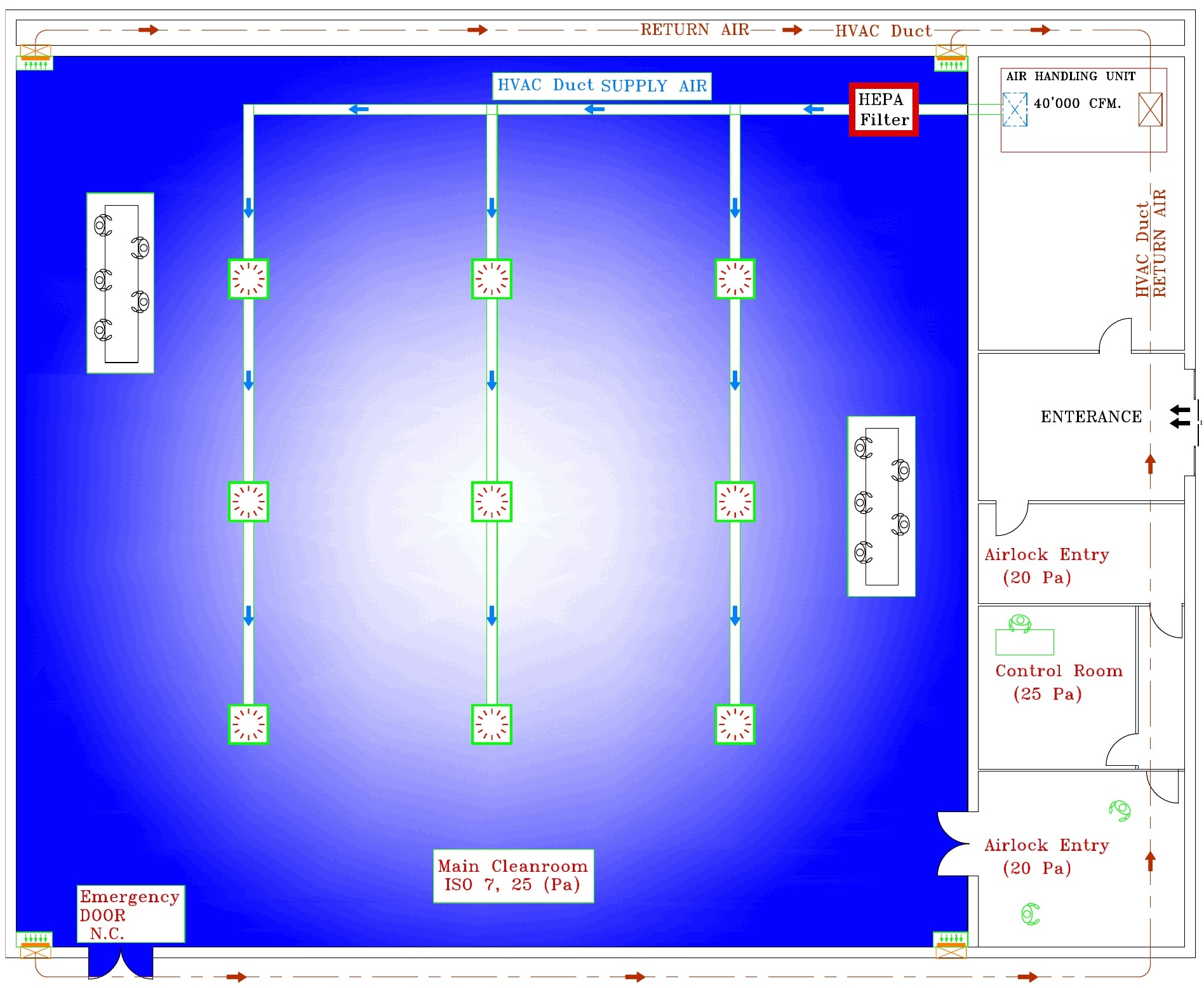Click the center diffuser of the middle duct
1204x988 pixels.
492,502
